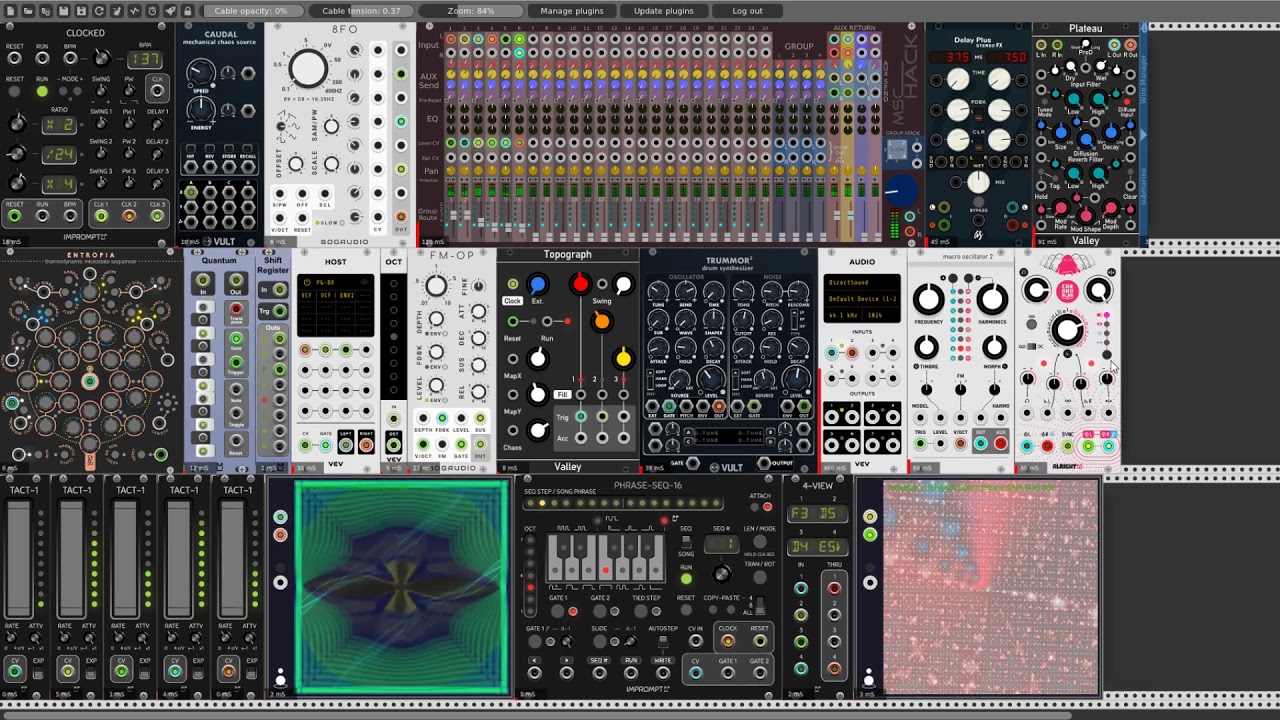Screen dimensions: 1280x720
Task: Open DirectSound driver selector on Audio module
Action: pos(862,283)
